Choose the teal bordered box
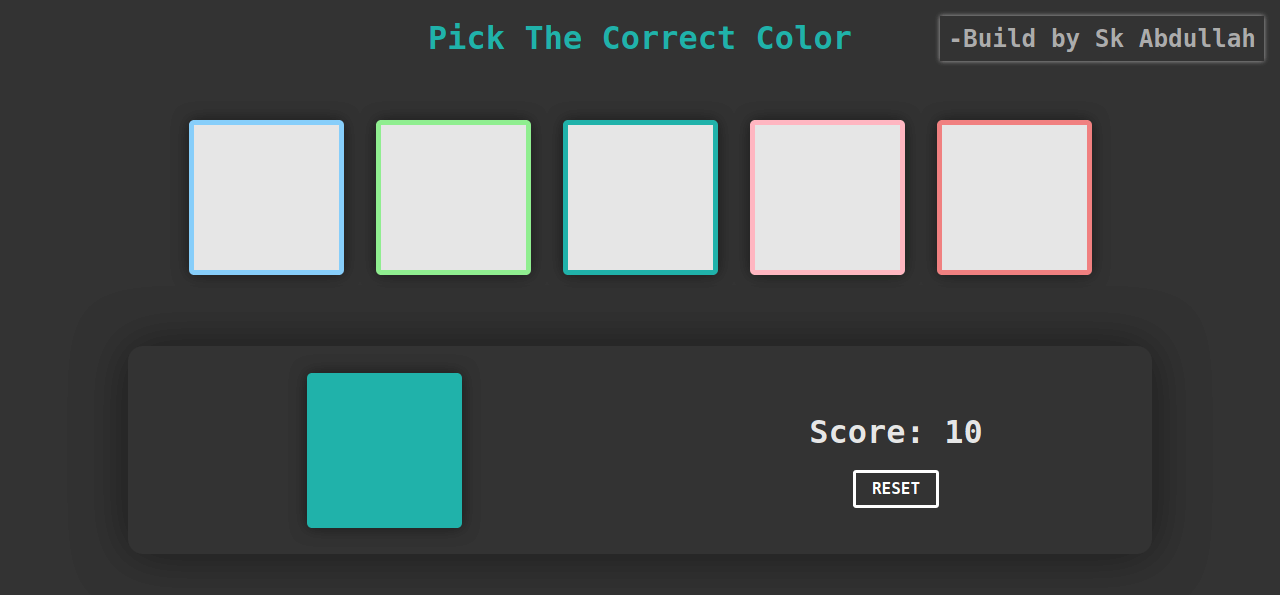 640,197
